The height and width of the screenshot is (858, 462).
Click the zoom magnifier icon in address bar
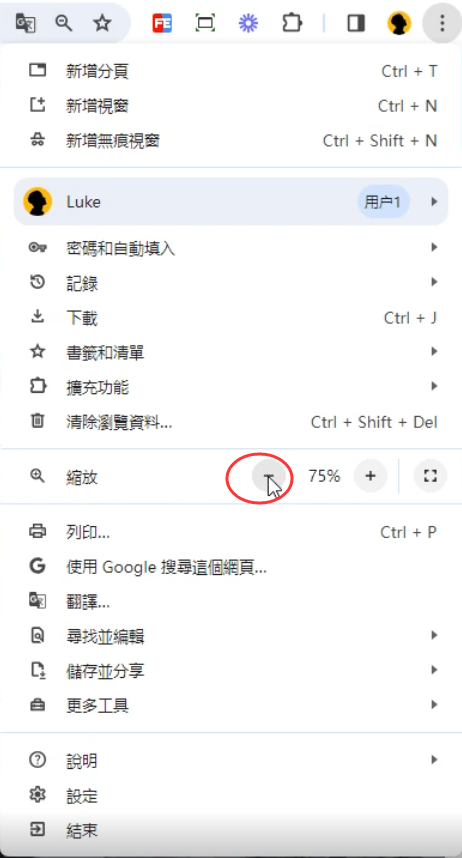tap(64, 23)
